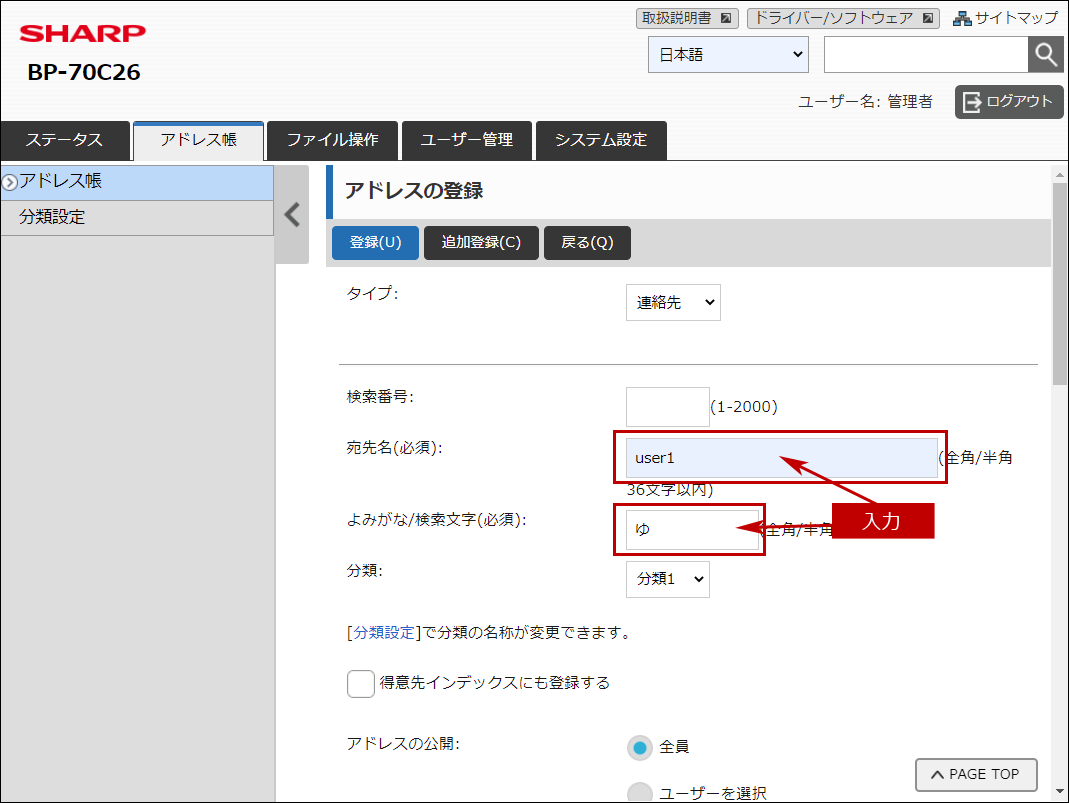Viewport: 1069px width, 803px height.
Task: Switch to the アドレス帳 tab
Action: click(198, 140)
